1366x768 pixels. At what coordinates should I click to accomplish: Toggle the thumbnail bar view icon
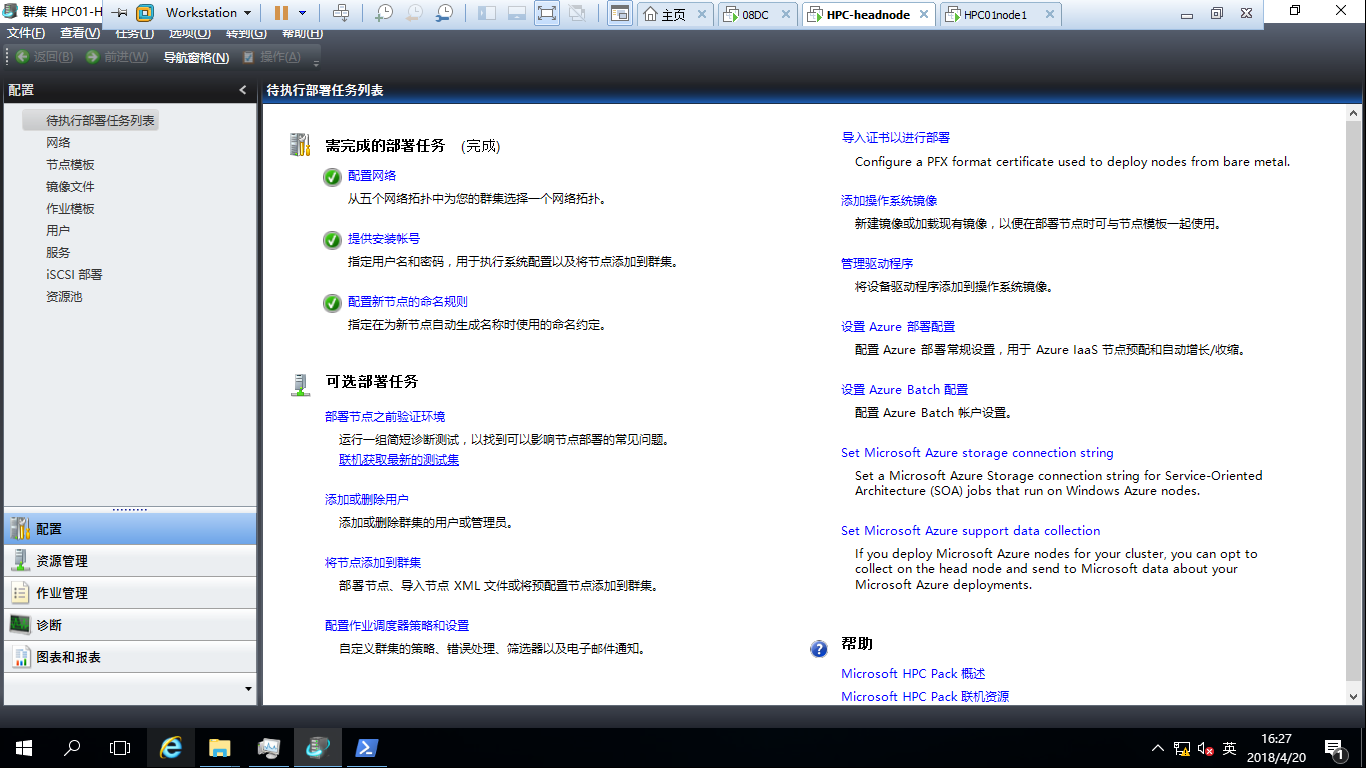(517, 13)
